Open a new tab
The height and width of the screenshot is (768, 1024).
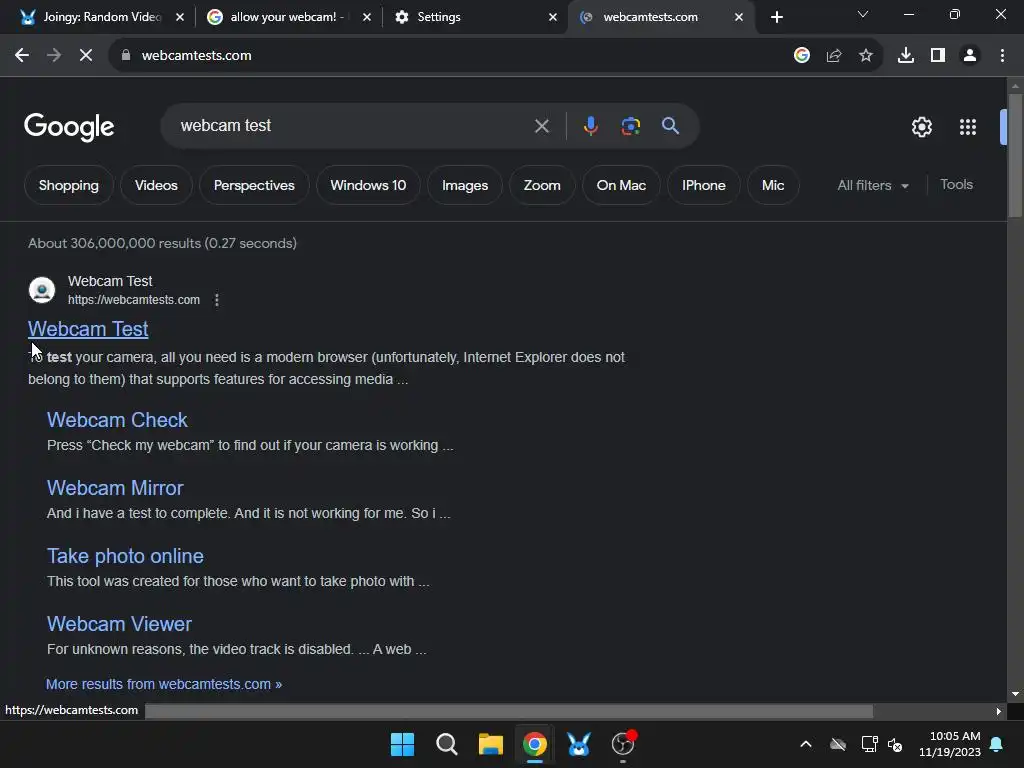tap(776, 17)
